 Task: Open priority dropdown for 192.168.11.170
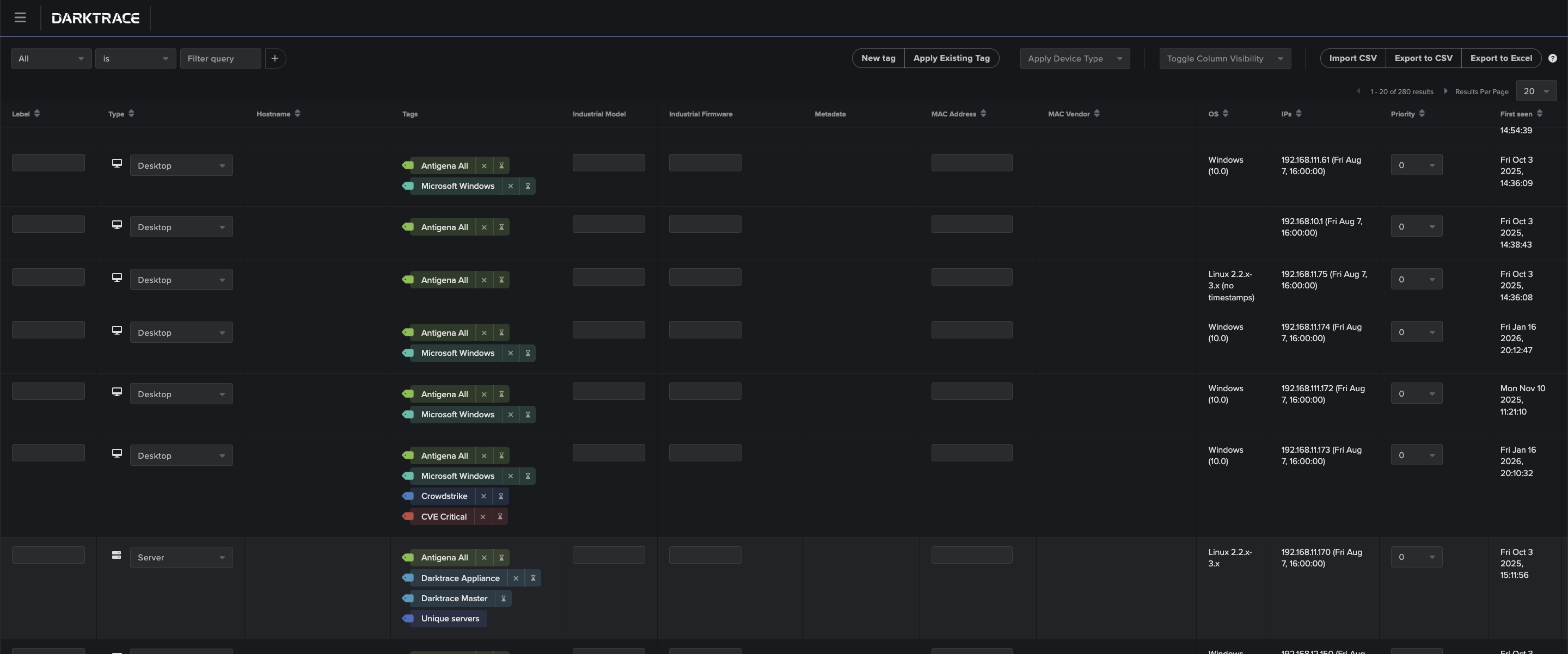[1417, 557]
